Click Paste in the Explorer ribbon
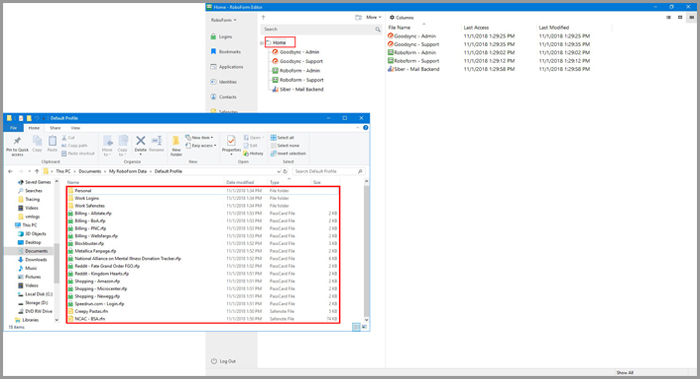Viewport: 700px width, 379px height. (52, 145)
